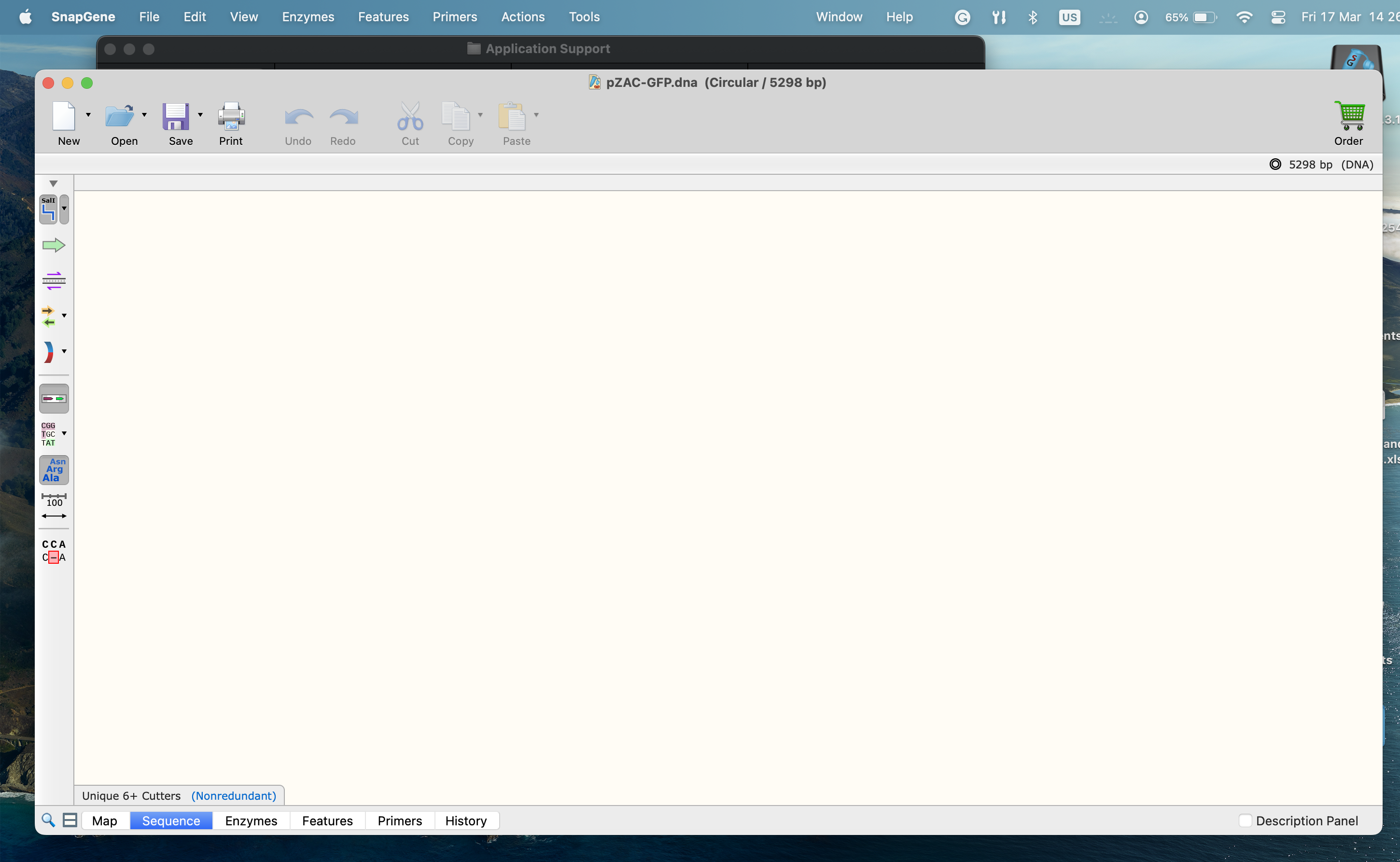Open the Control Center icon
The image size is (1400, 862).
coord(1278,17)
